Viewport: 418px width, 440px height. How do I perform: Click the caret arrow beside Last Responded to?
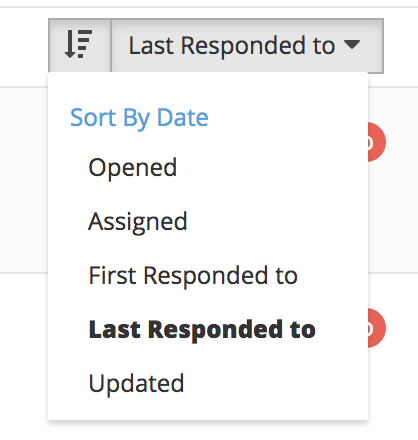point(352,44)
